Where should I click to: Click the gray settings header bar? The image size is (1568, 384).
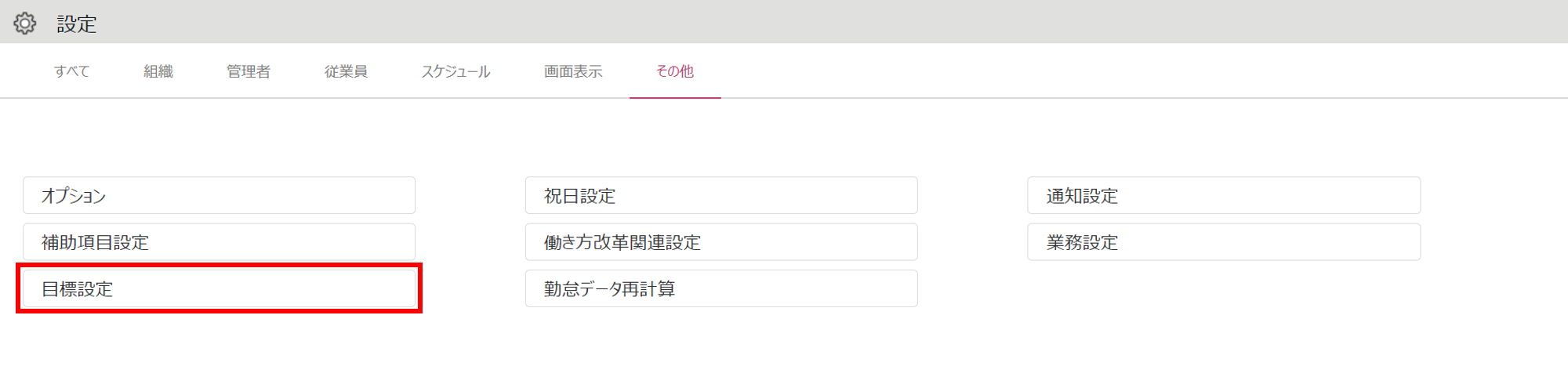click(x=784, y=21)
